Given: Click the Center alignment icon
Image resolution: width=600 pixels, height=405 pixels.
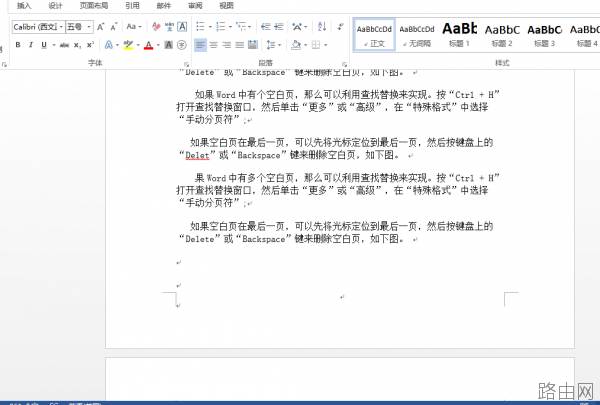Looking at the screenshot, I should coord(213,45).
